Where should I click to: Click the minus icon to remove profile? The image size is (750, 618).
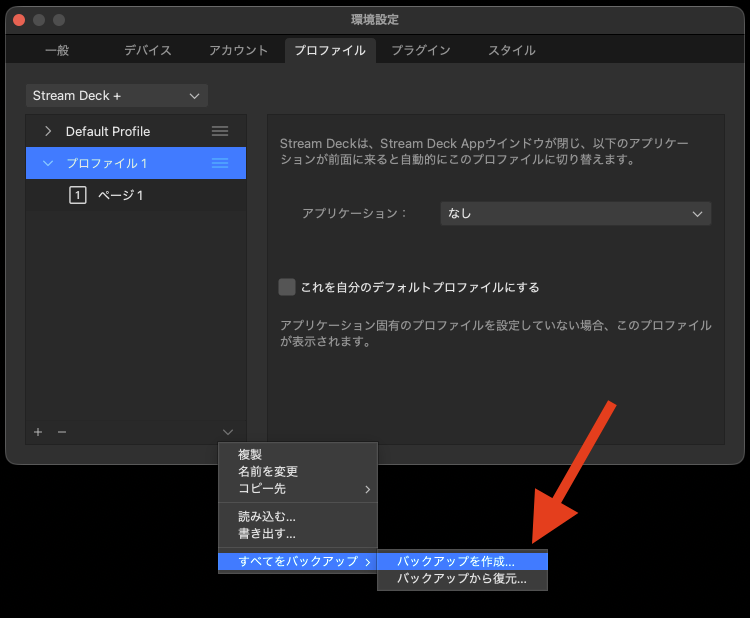tap(62, 432)
